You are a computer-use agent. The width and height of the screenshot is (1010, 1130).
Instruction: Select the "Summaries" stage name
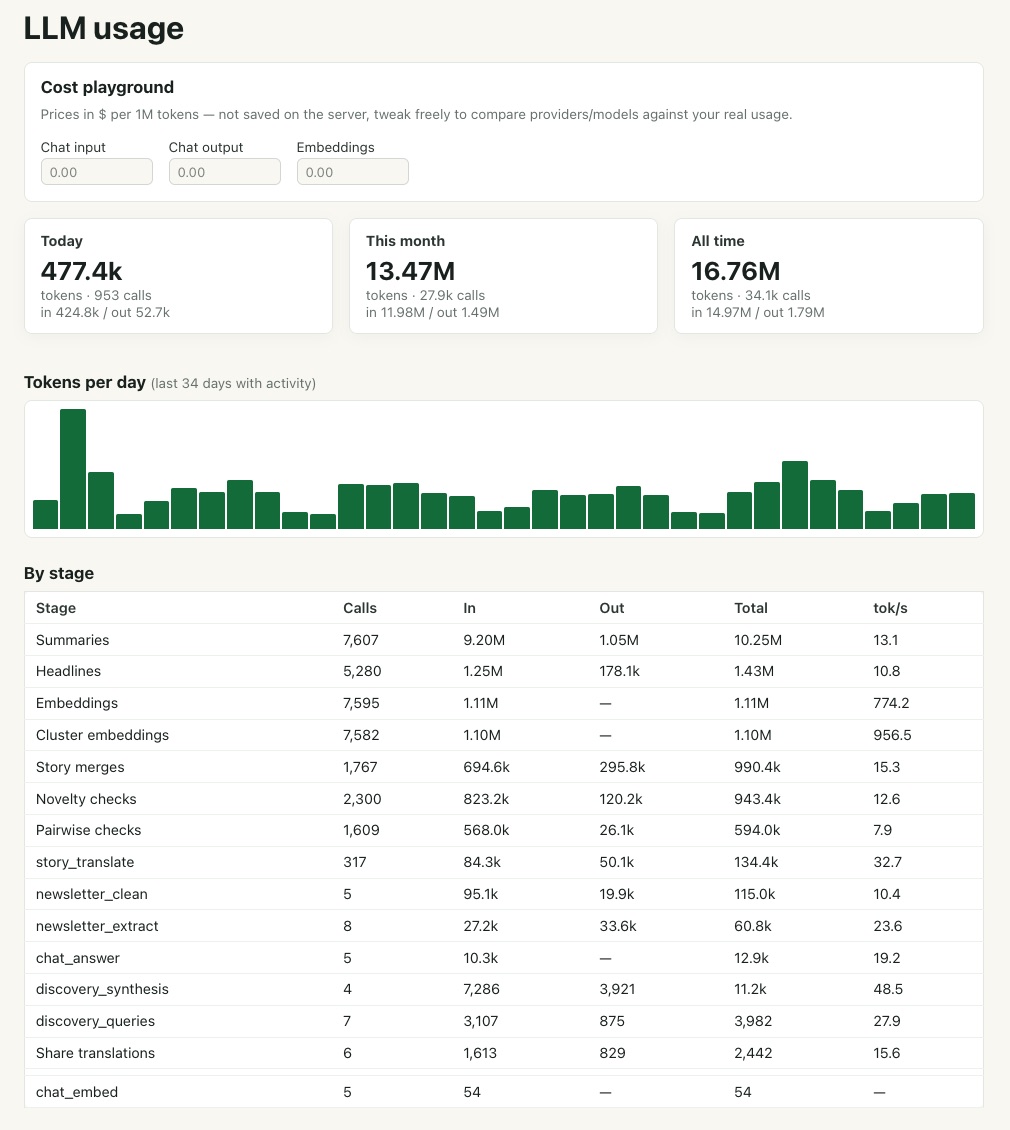pos(73,640)
